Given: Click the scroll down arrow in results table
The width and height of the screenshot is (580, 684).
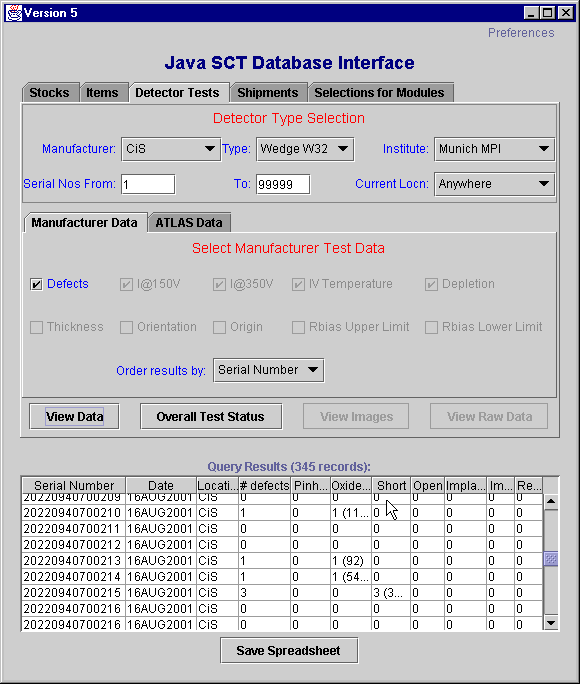Looking at the screenshot, I should click(x=551, y=622).
